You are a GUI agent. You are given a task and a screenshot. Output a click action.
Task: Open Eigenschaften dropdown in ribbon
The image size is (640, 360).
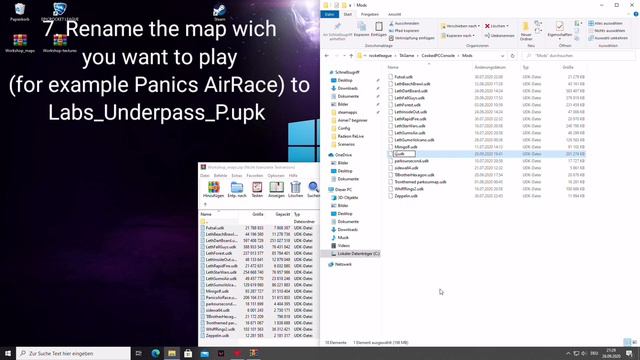click(x=560, y=40)
